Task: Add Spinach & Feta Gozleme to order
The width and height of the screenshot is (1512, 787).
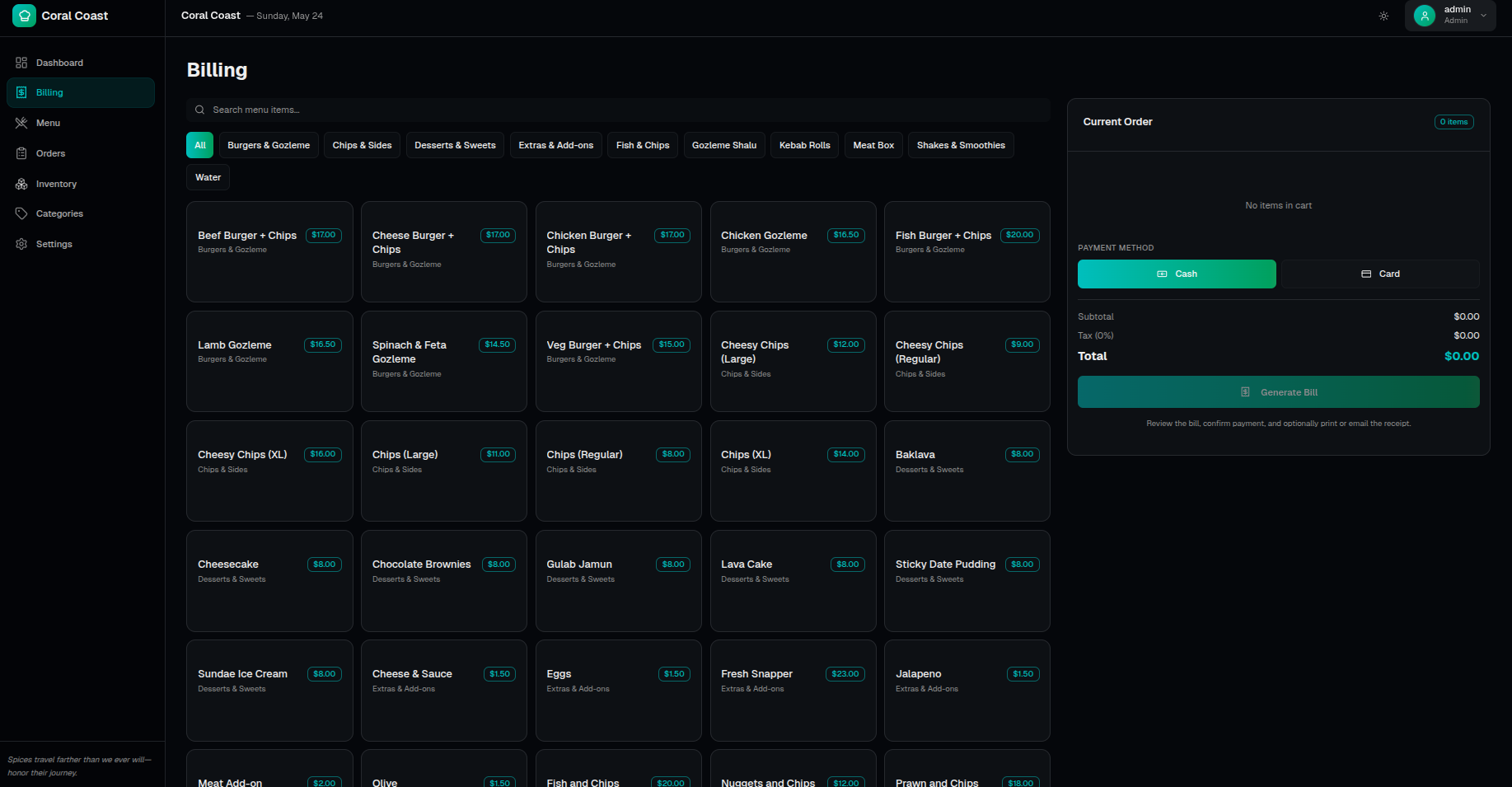Action: pyautogui.click(x=444, y=361)
